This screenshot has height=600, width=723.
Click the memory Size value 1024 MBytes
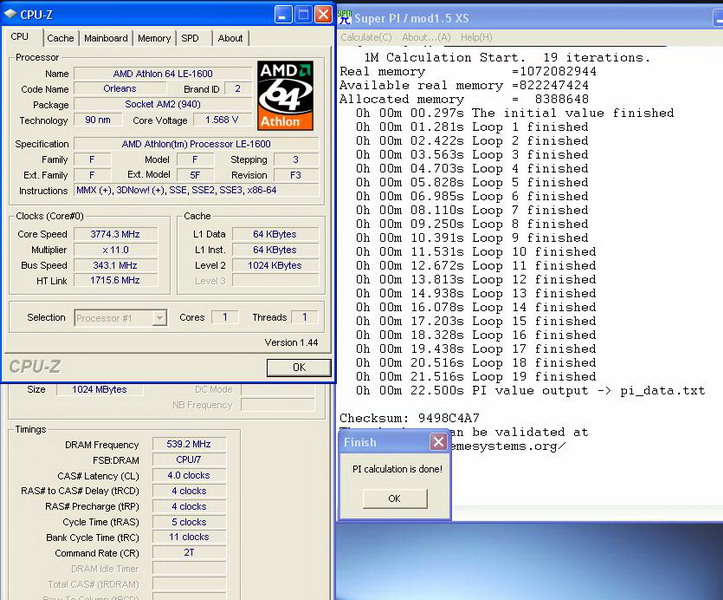coord(99,389)
